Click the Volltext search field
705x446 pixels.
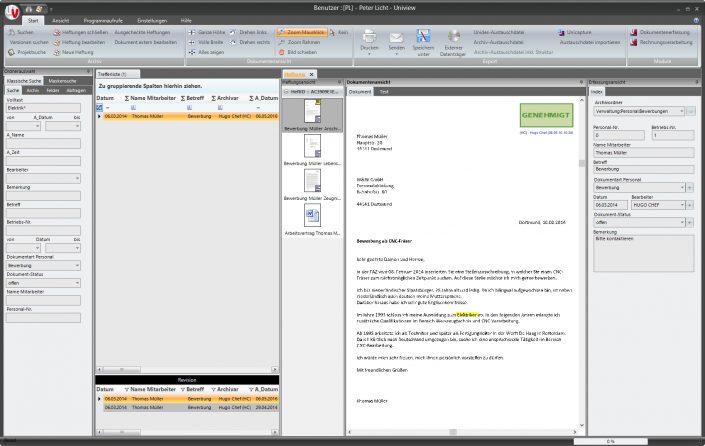pyautogui.click(x=43, y=108)
